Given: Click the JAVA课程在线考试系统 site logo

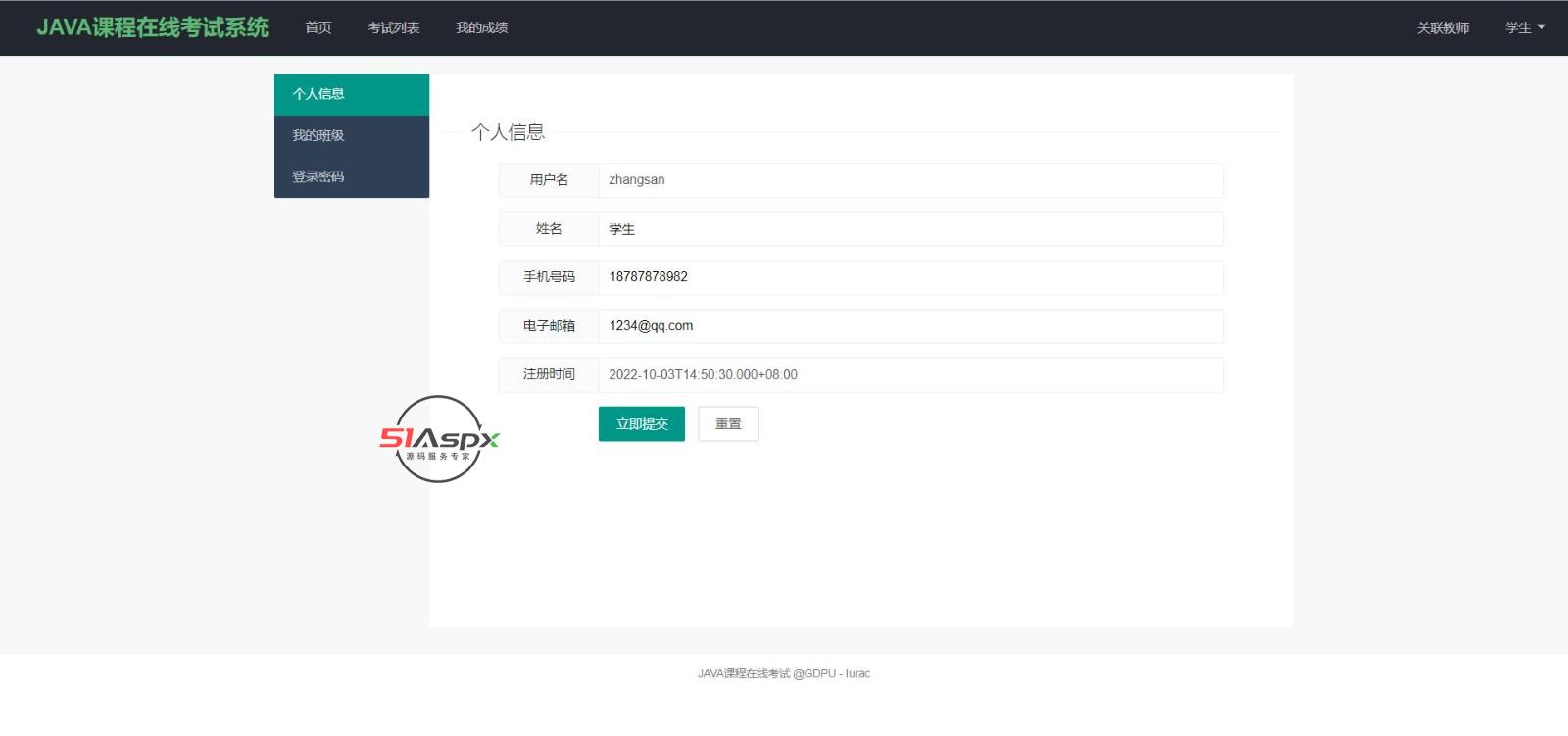Looking at the screenshot, I should click(152, 27).
